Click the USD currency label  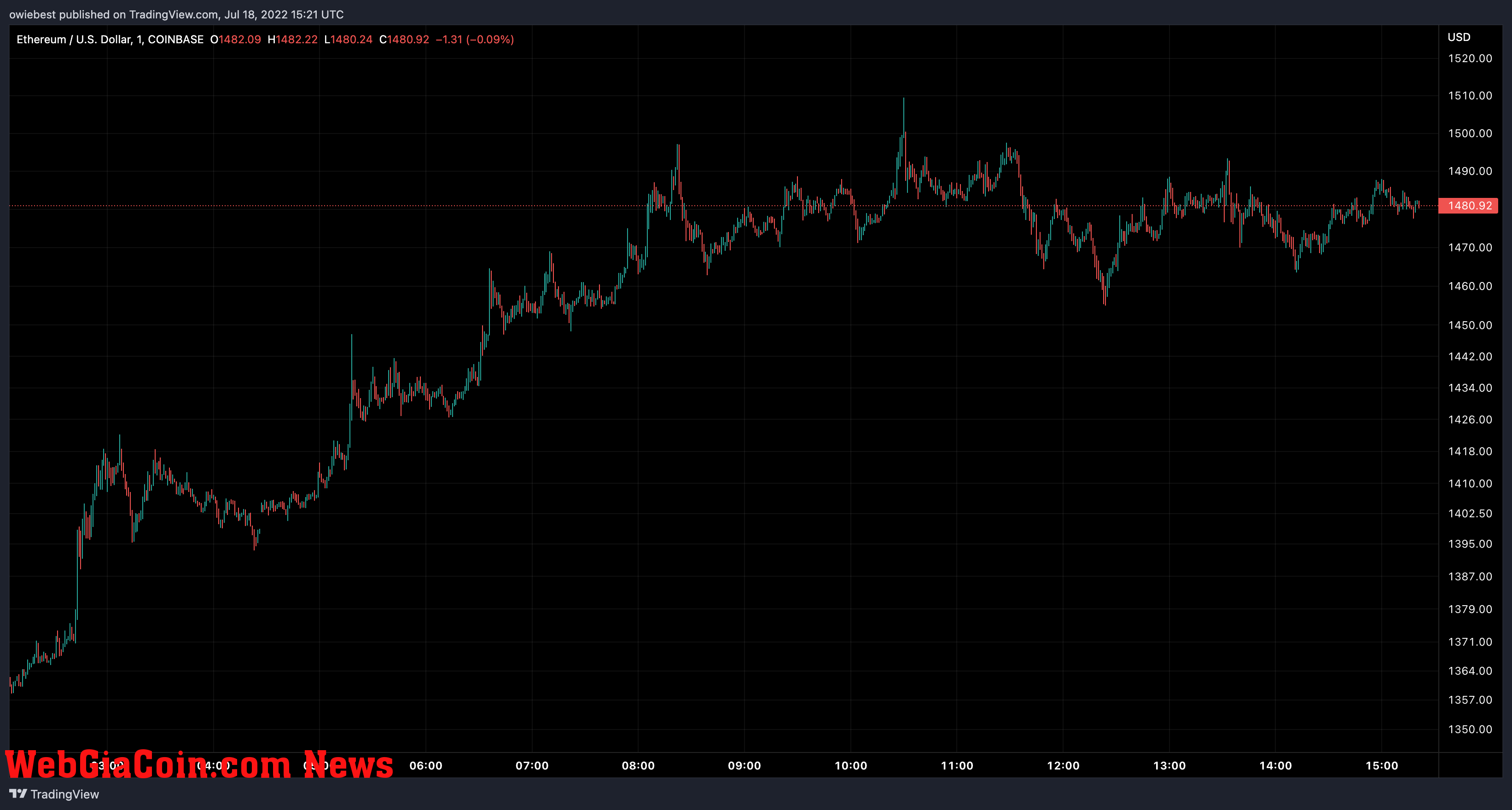click(1459, 37)
